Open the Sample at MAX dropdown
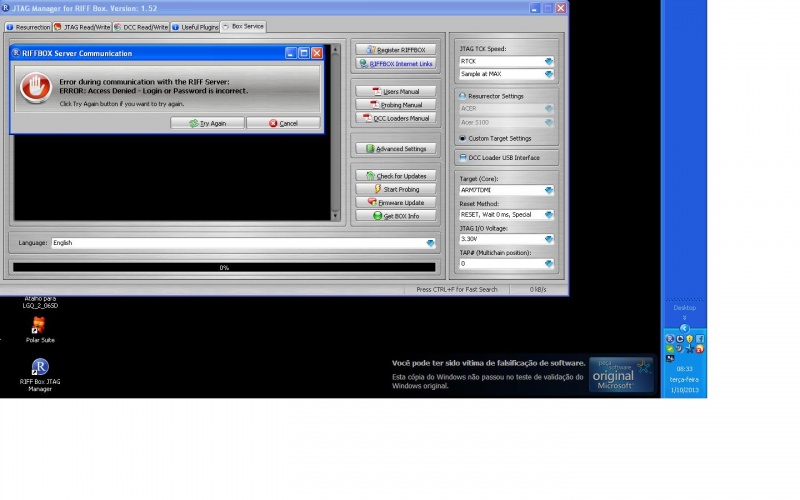This screenshot has width=800, height=500. (548, 74)
